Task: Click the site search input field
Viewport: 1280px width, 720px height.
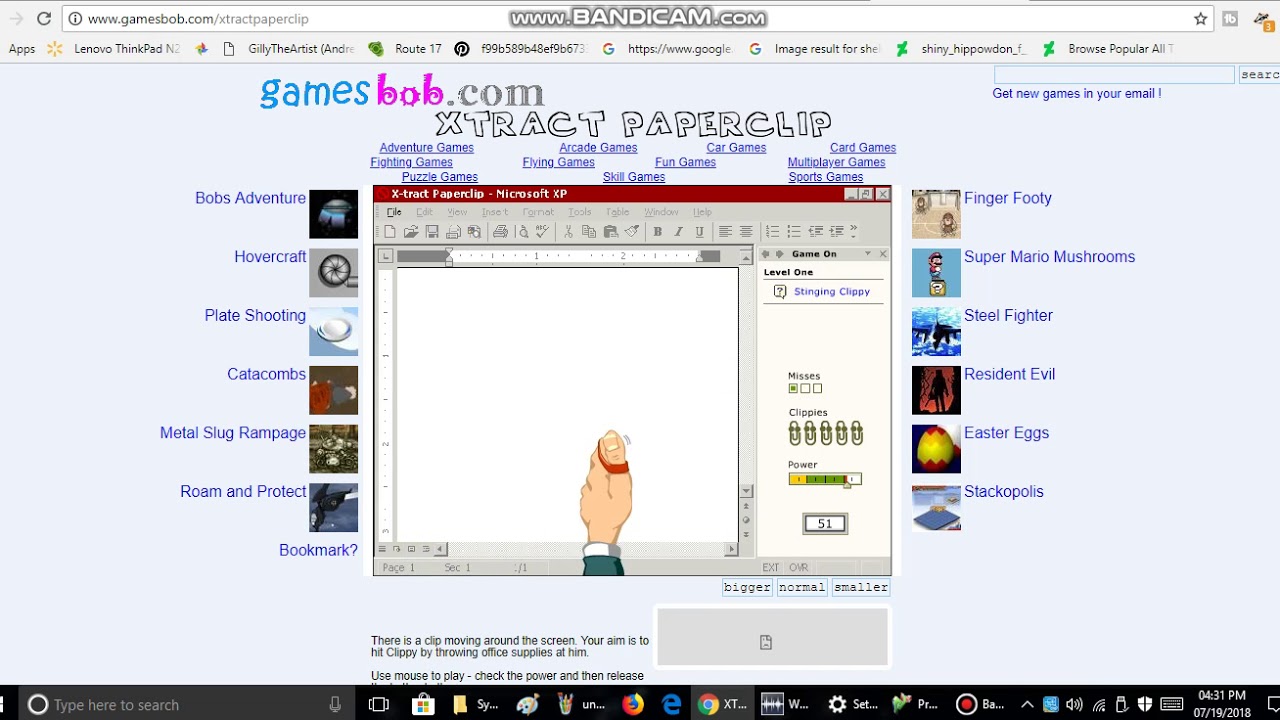Action: 1114,75
